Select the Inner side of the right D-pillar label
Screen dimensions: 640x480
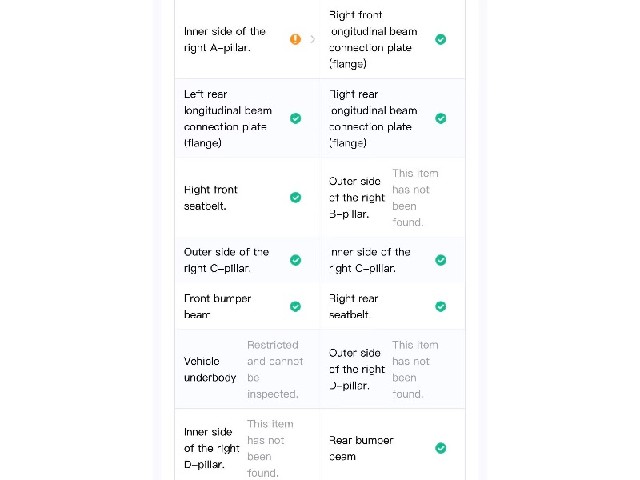pyautogui.click(x=211, y=448)
